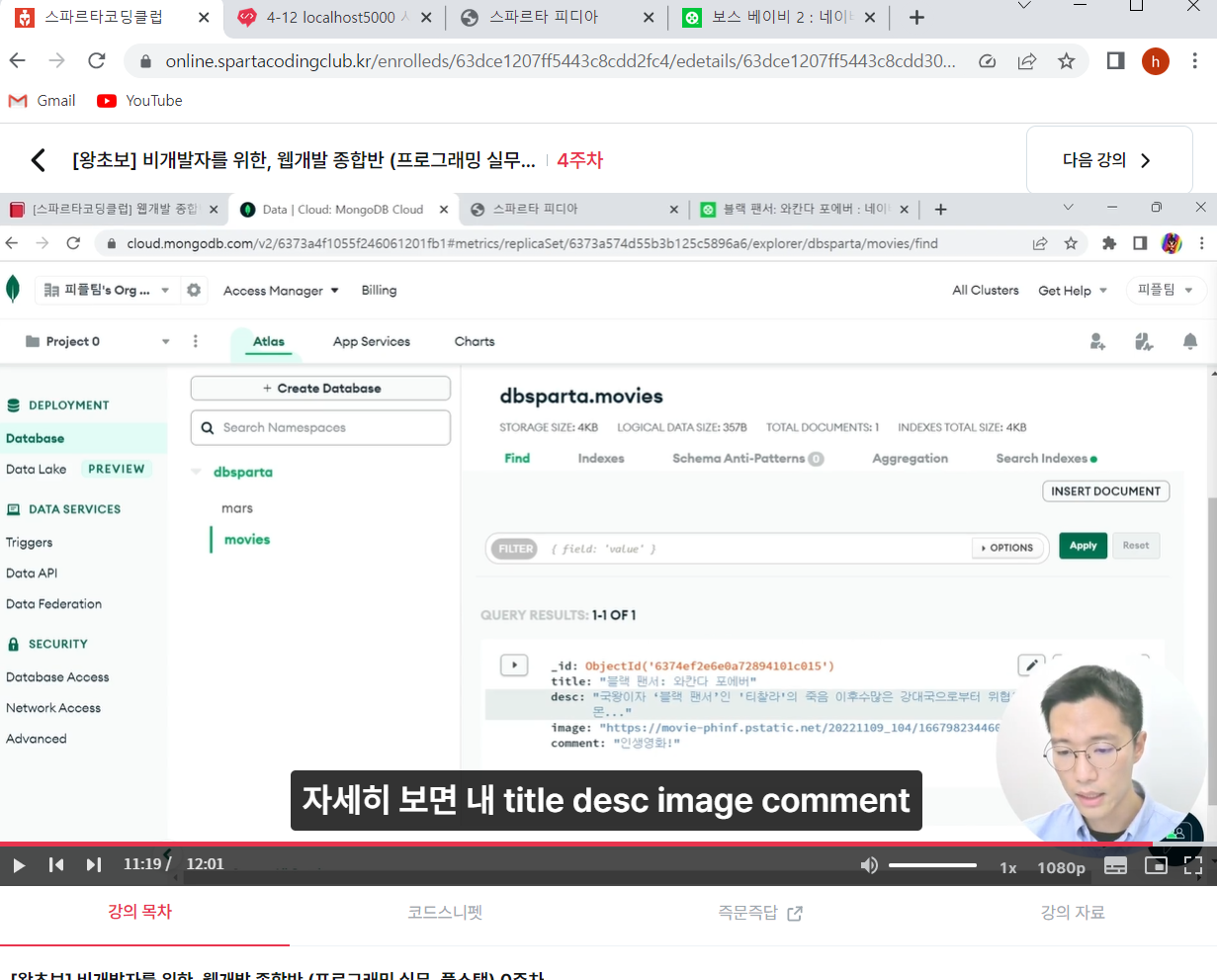Click the back chevron beside the course title
Image resolution: width=1217 pixels, height=980 pixels.
38,160
